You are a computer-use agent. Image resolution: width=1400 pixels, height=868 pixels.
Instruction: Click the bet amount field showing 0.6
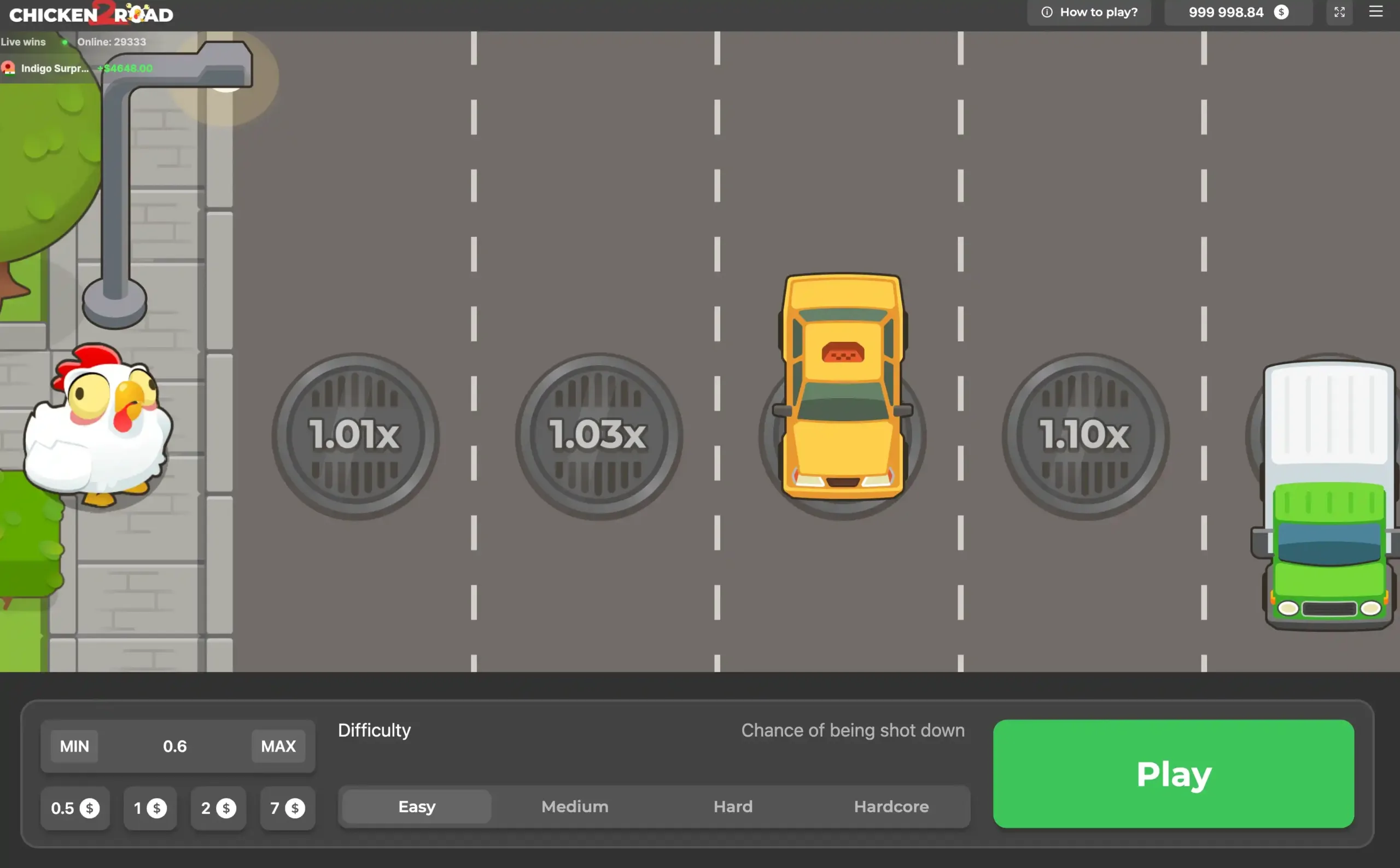175,746
